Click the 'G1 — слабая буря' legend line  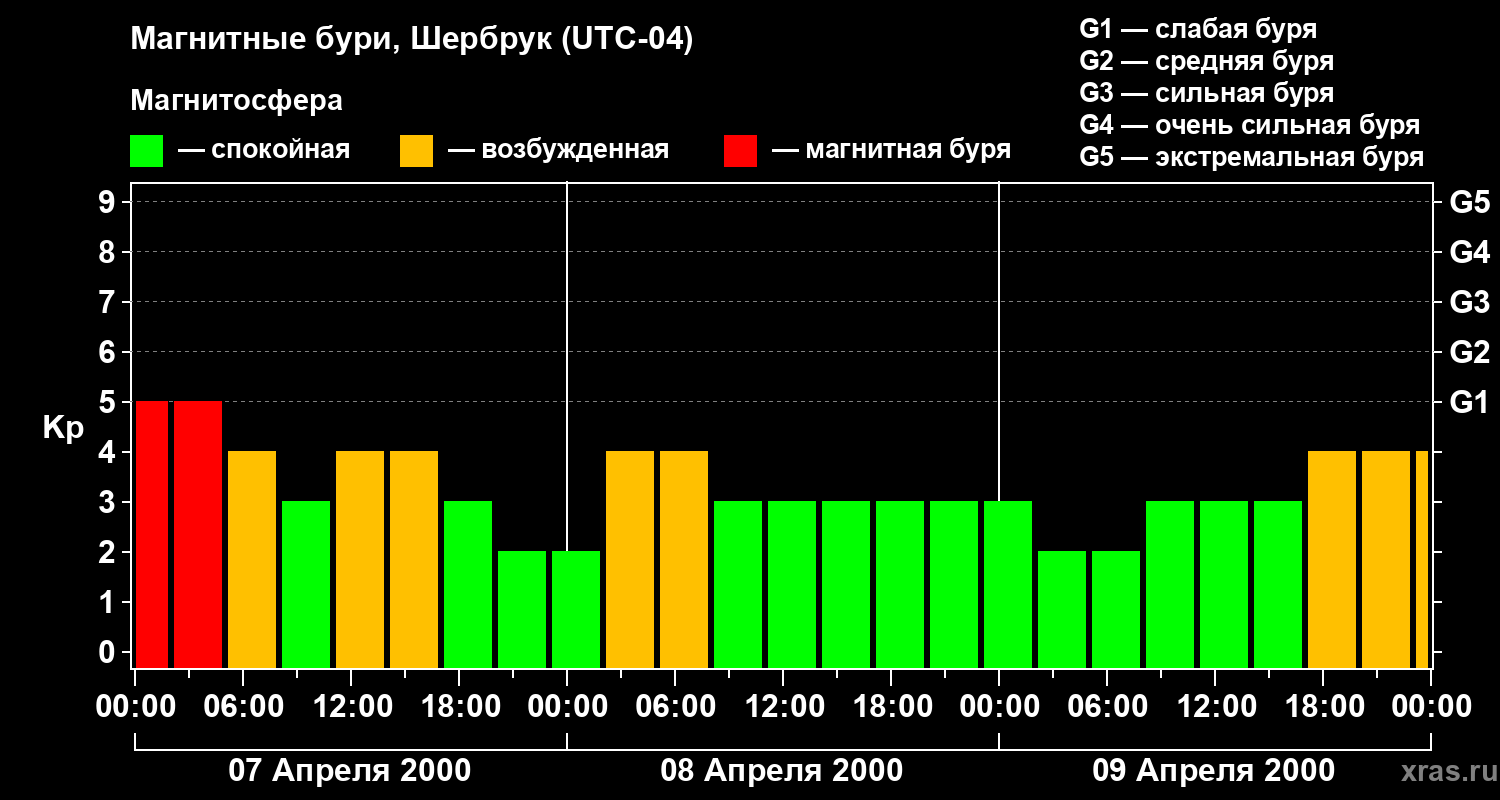click(1198, 29)
